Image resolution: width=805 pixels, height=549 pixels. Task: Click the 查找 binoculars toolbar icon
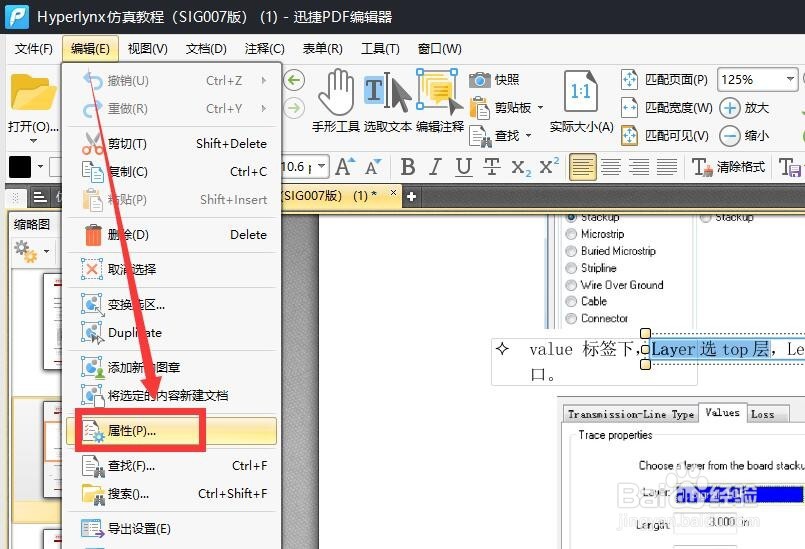481,136
